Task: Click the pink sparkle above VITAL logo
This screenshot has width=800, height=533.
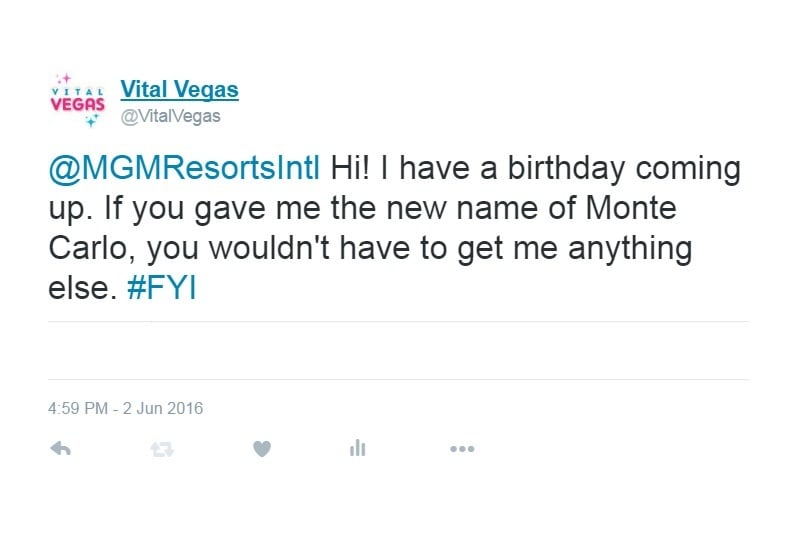Action: 64,79
